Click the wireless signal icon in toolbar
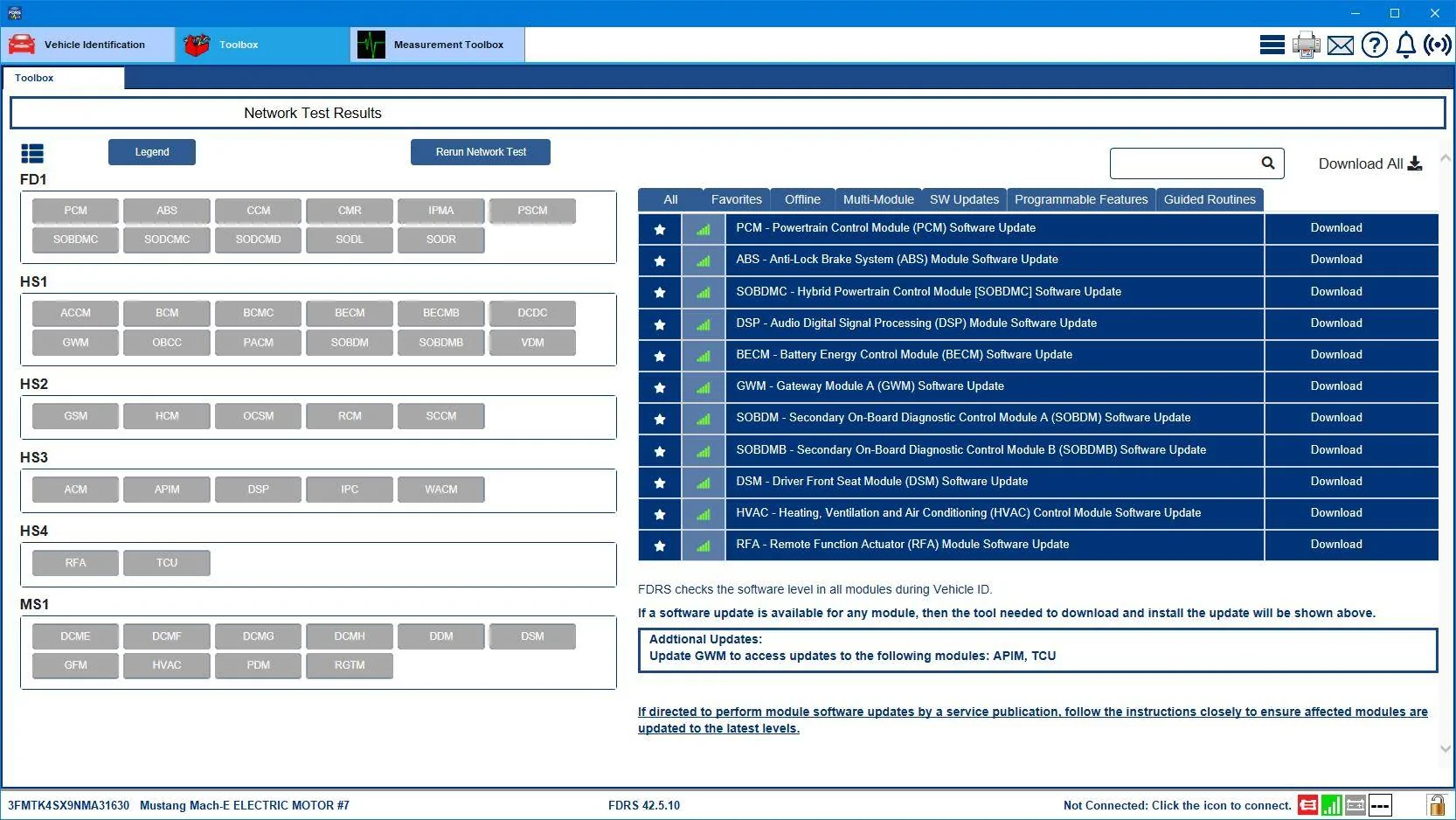1456x820 pixels. [x=1438, y=45]
